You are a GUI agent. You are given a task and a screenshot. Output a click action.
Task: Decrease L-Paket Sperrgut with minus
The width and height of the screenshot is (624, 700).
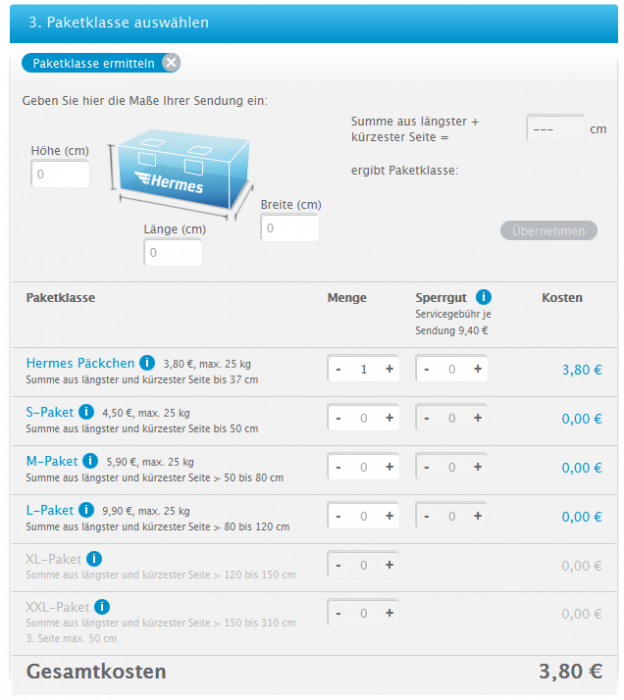point(427,517)
